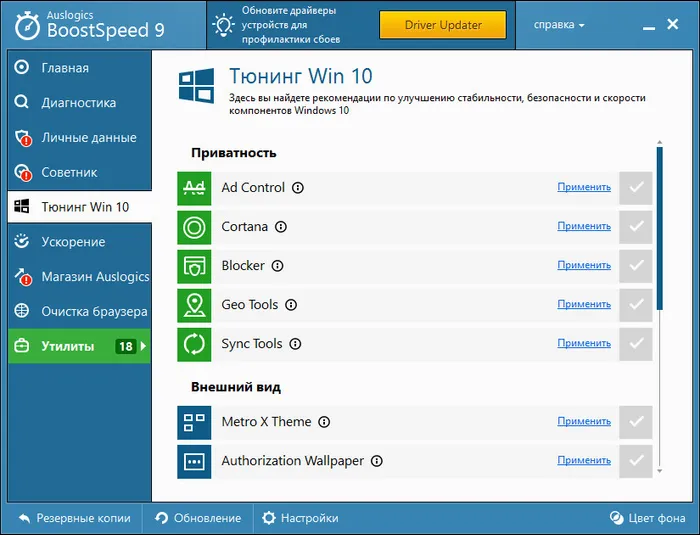Open the Диагностика section
The width and height of the screenshot is (700, 535).
(x=79, y=103)
